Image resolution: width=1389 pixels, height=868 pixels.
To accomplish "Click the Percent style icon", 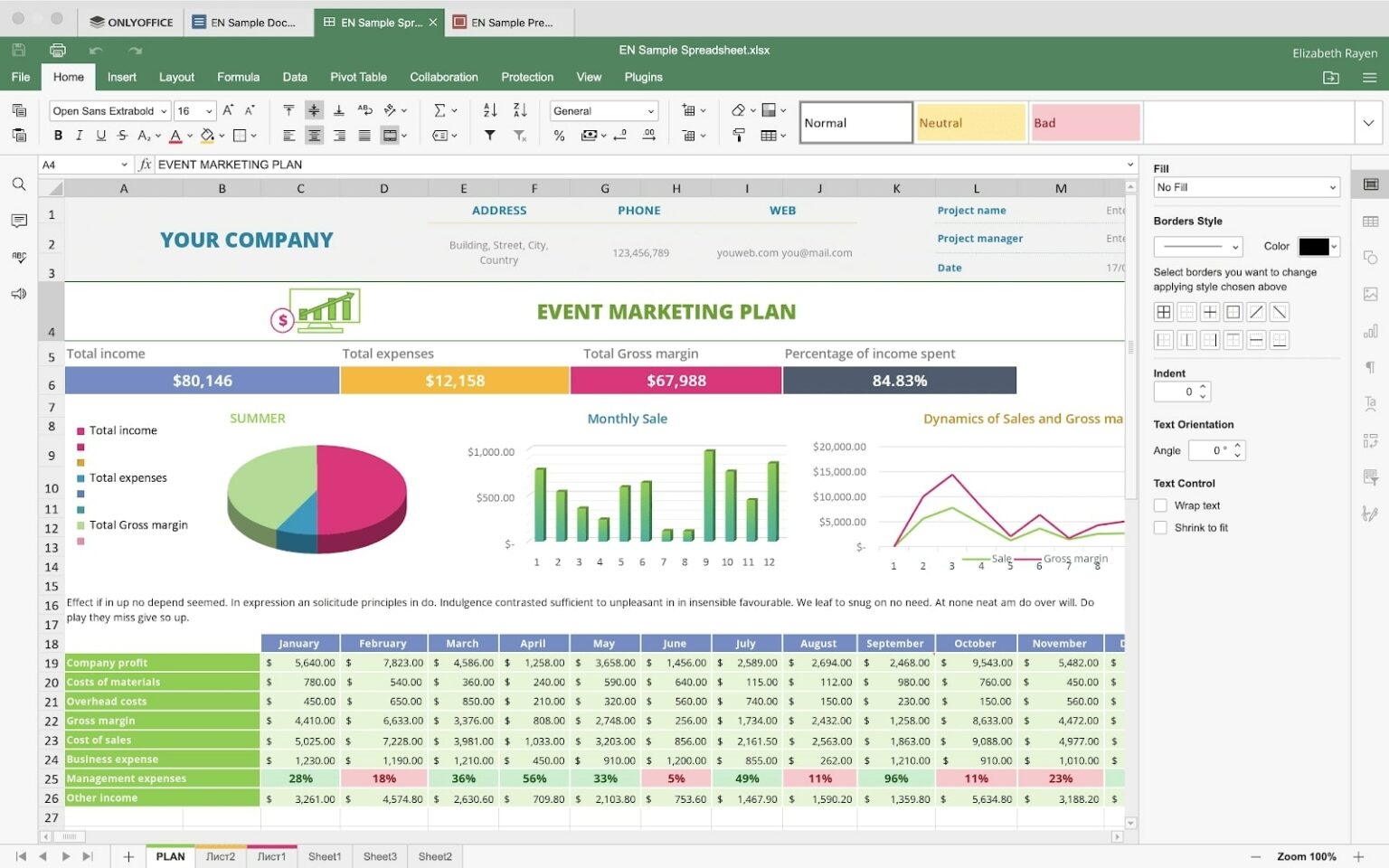I will [560, 136].
